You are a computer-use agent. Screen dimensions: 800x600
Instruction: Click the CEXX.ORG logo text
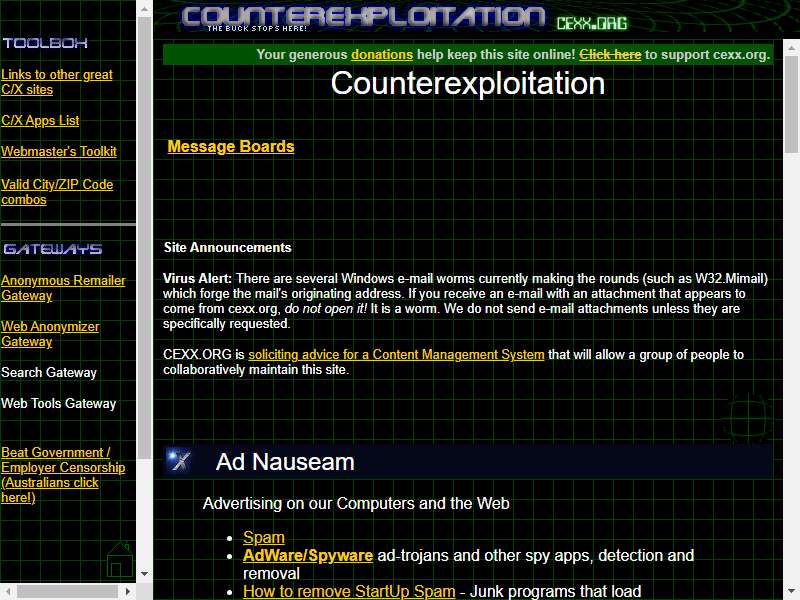point(592,23)
